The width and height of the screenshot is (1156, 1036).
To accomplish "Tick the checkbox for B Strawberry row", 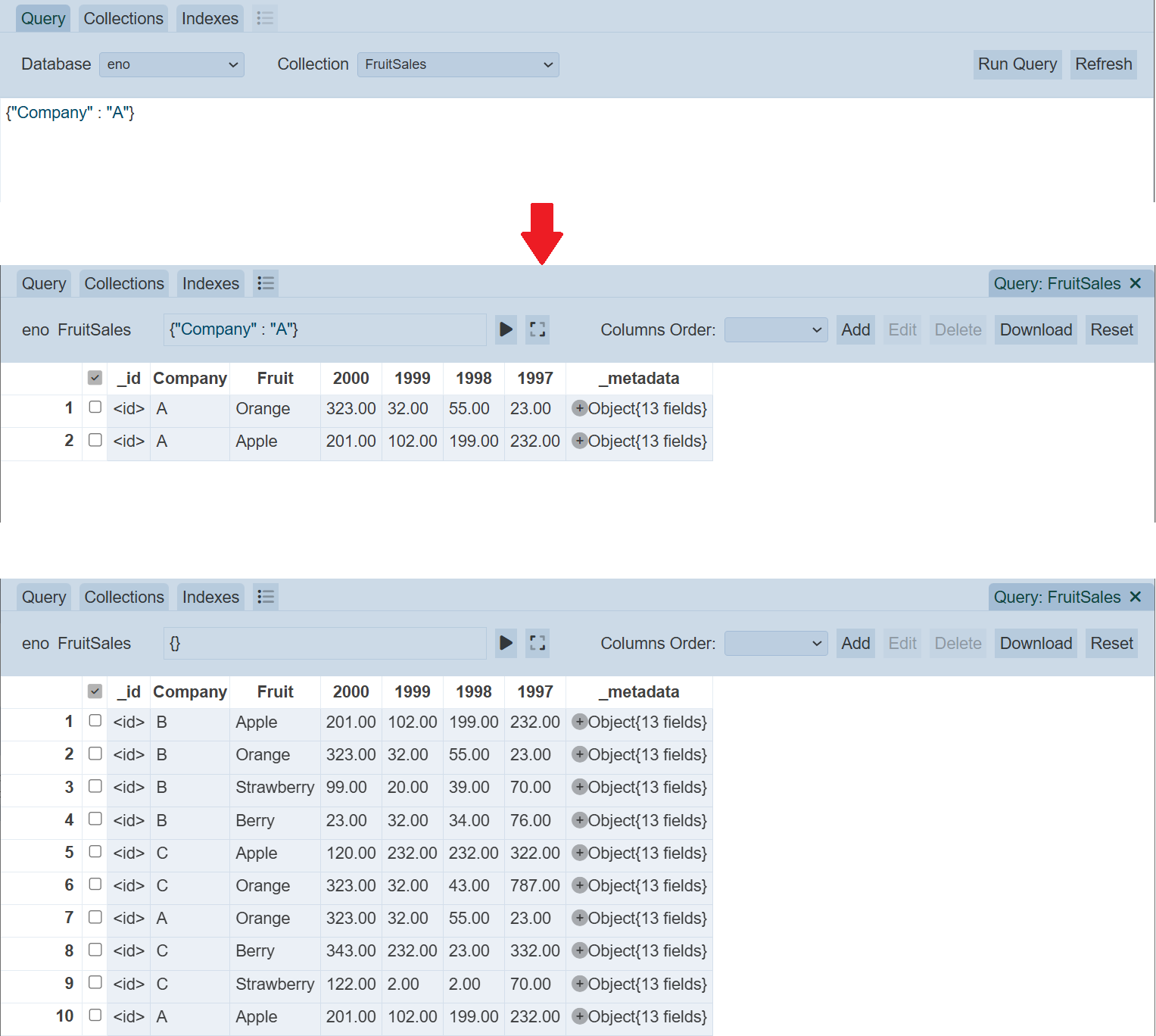I will tap(95, 786).
